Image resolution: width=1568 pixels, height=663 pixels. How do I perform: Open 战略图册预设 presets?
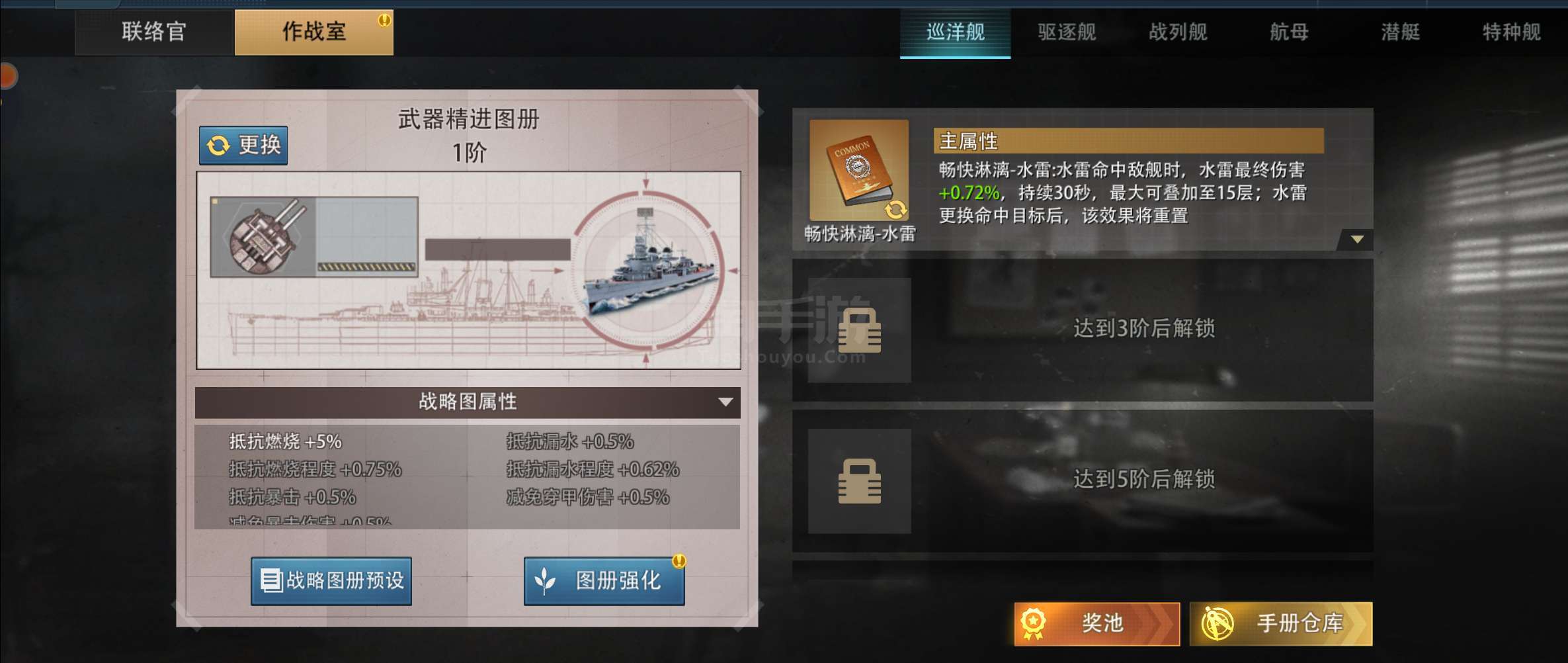[x=331, y=581]
